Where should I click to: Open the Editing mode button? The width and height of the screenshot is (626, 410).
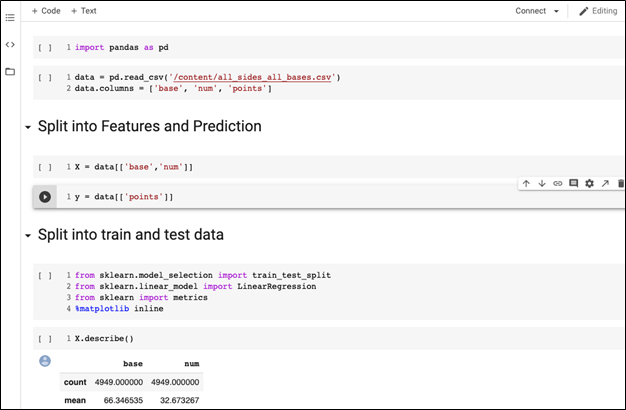598,11
